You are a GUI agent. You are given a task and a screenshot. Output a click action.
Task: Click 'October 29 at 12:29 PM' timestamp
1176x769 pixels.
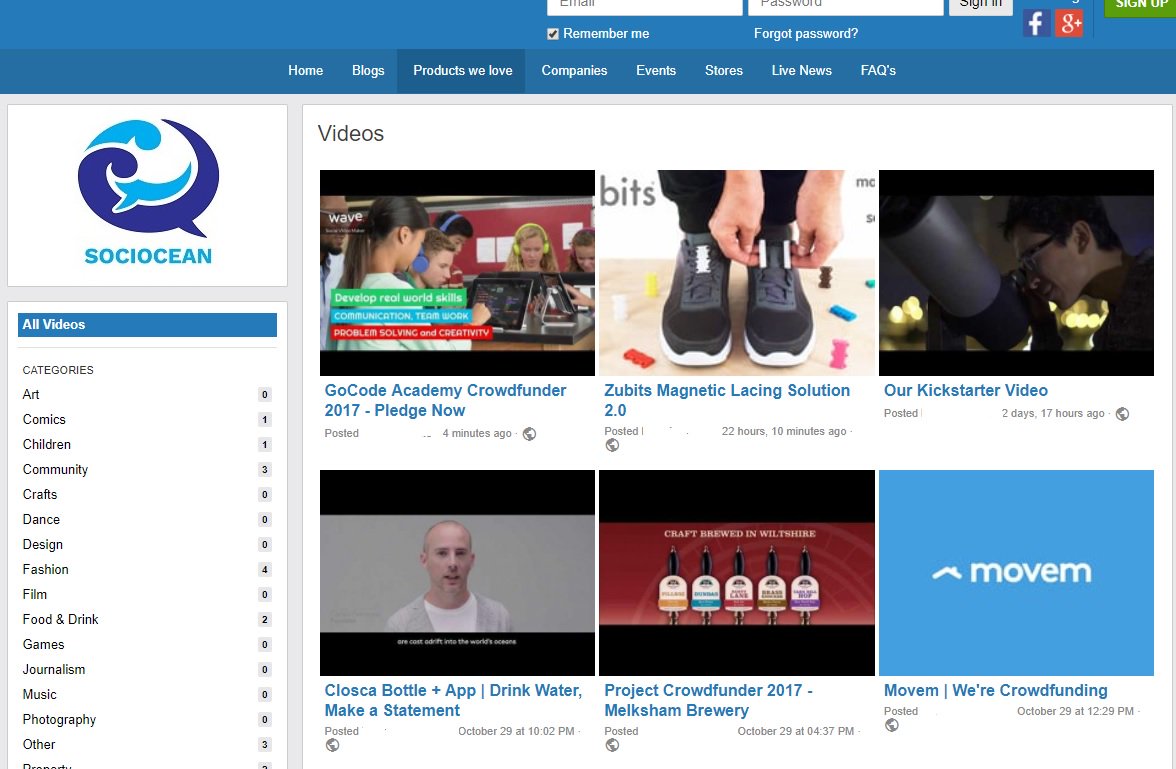tap(1076, 711)
